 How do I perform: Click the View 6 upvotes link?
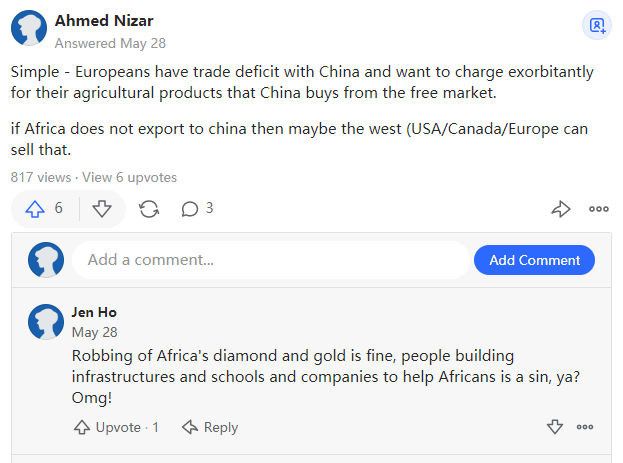tap(129, 177)
